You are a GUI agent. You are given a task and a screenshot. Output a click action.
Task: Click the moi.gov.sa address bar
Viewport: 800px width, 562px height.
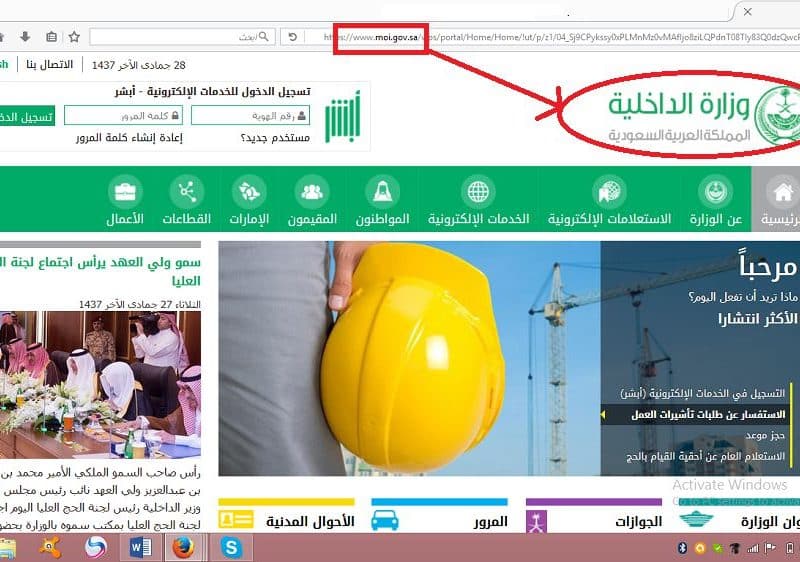coord(552,37)
